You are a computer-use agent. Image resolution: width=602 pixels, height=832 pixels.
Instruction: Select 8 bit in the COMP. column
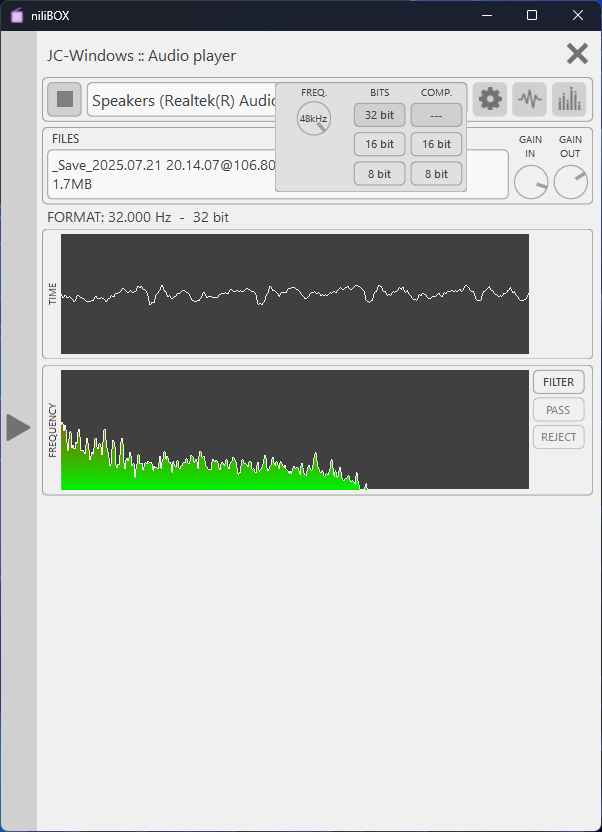coord(437,174)
